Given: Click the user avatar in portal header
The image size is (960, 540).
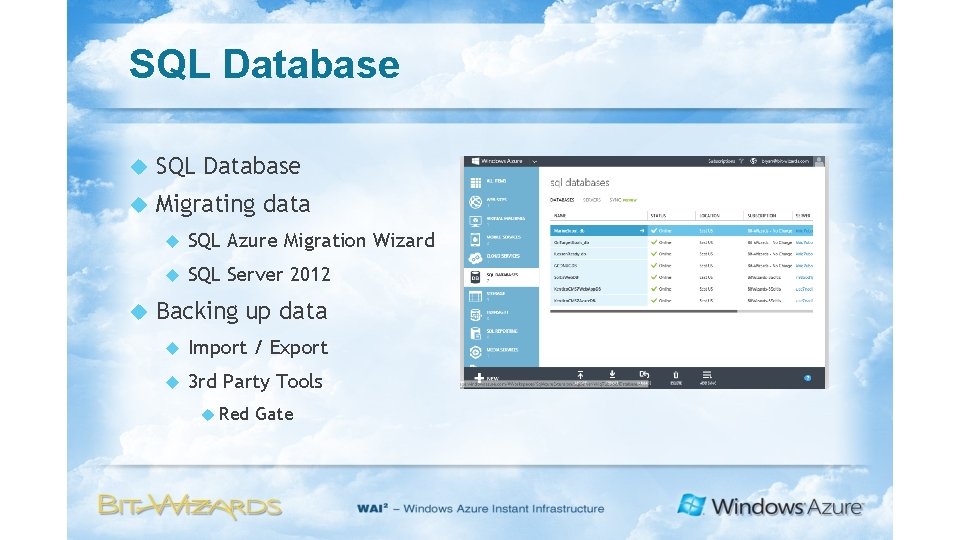Looking at the screenshot, I should tap(819, 162).
